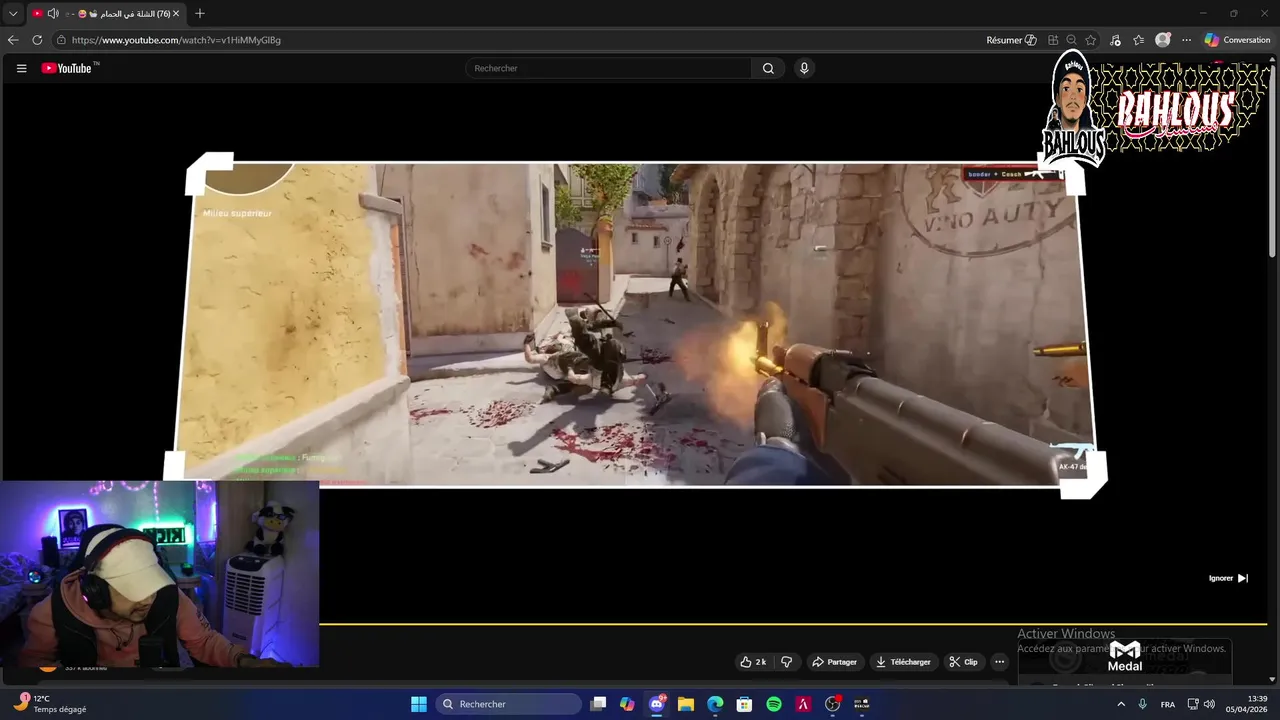Click the address bar URL
The height and width of the screenshot is (720, 1280).
[176, 40]
